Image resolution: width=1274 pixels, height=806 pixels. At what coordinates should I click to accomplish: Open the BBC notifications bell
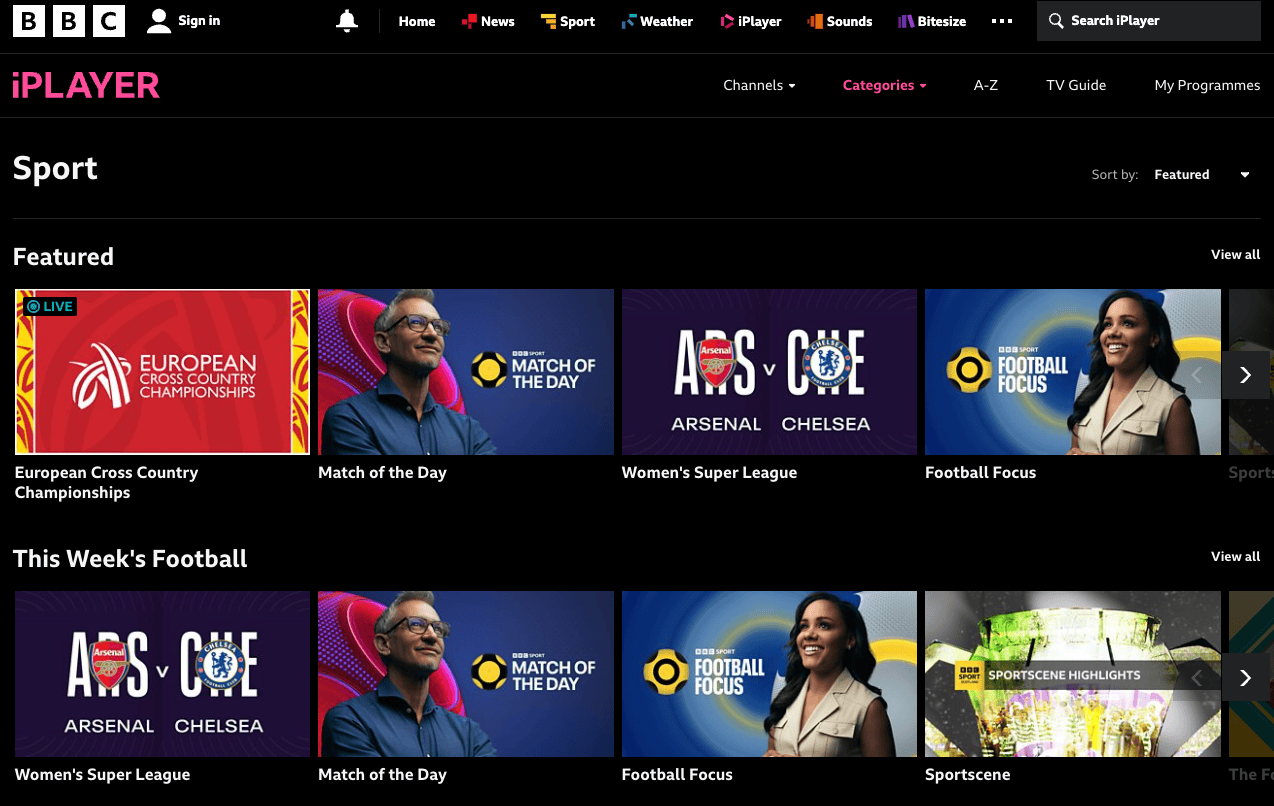click(346, 20)
